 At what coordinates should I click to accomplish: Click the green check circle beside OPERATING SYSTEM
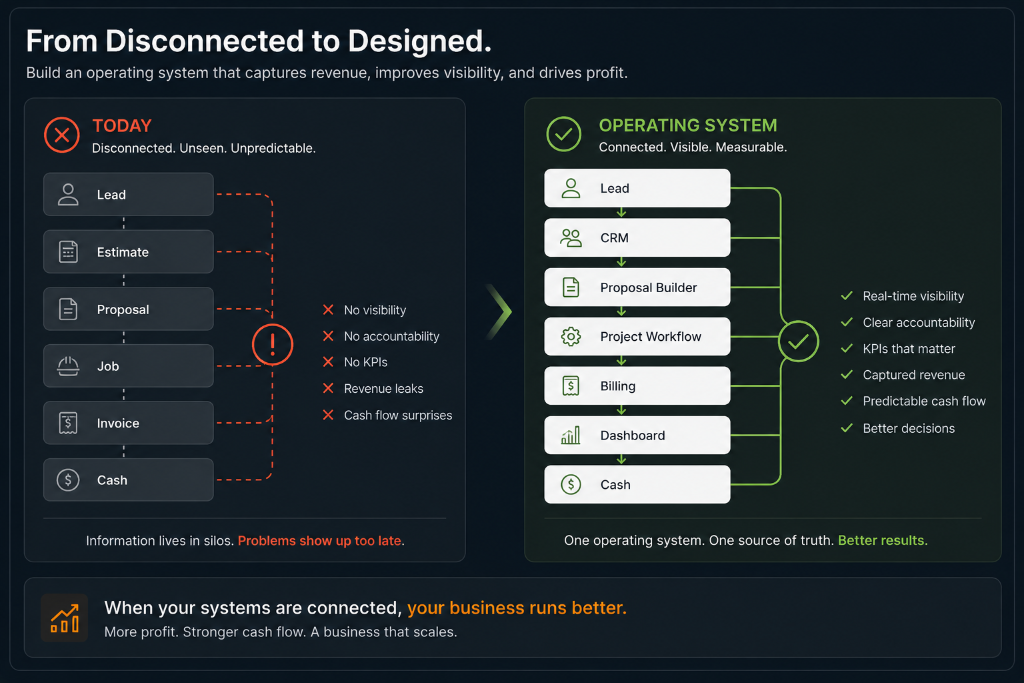coord(564,134)
